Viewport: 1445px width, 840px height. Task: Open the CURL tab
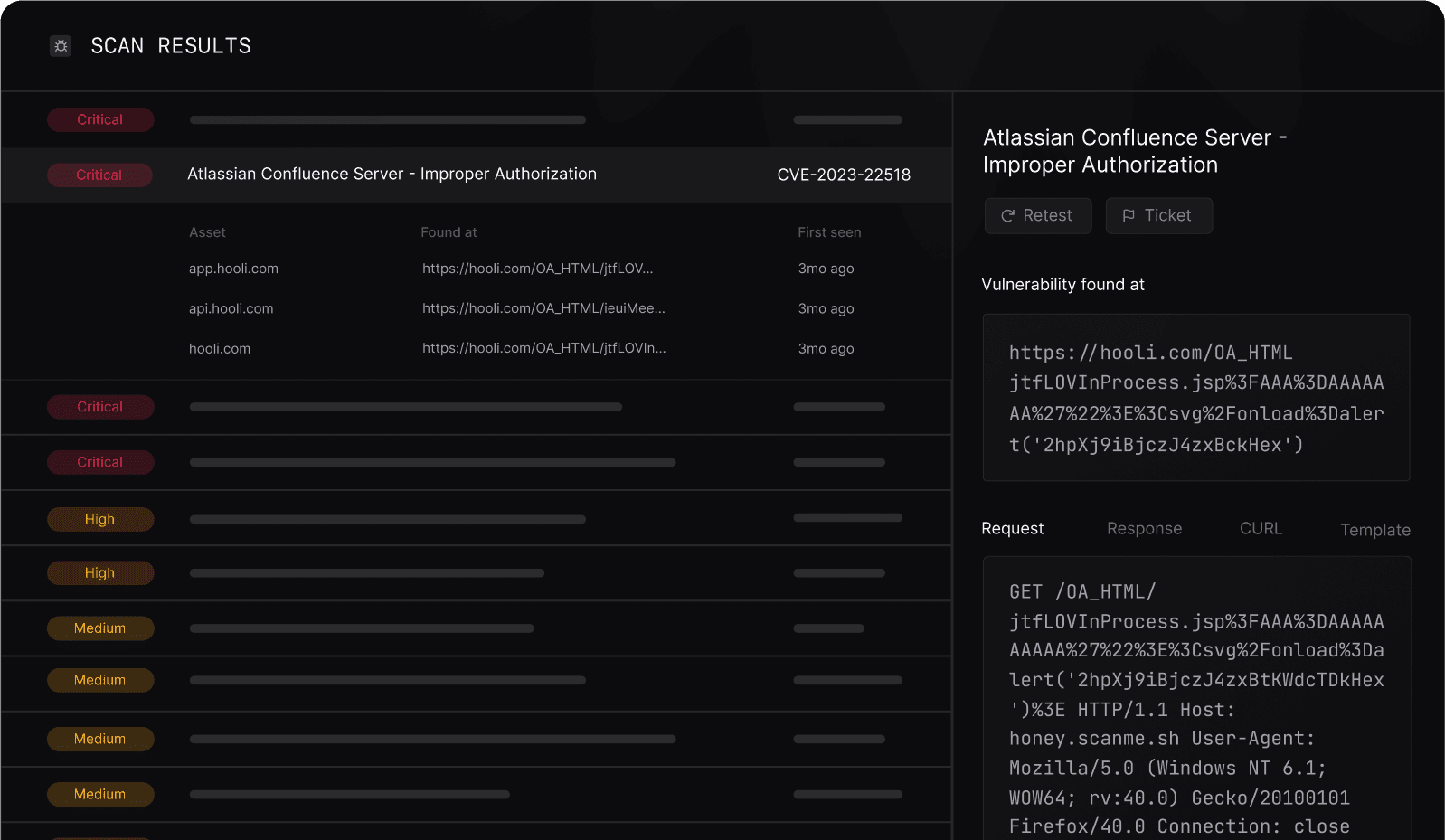click(1261, 529)
